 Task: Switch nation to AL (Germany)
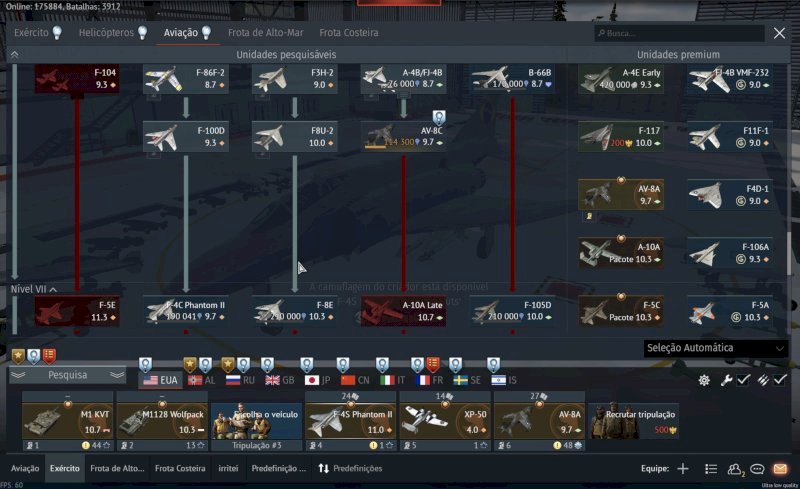pos(201,380)
